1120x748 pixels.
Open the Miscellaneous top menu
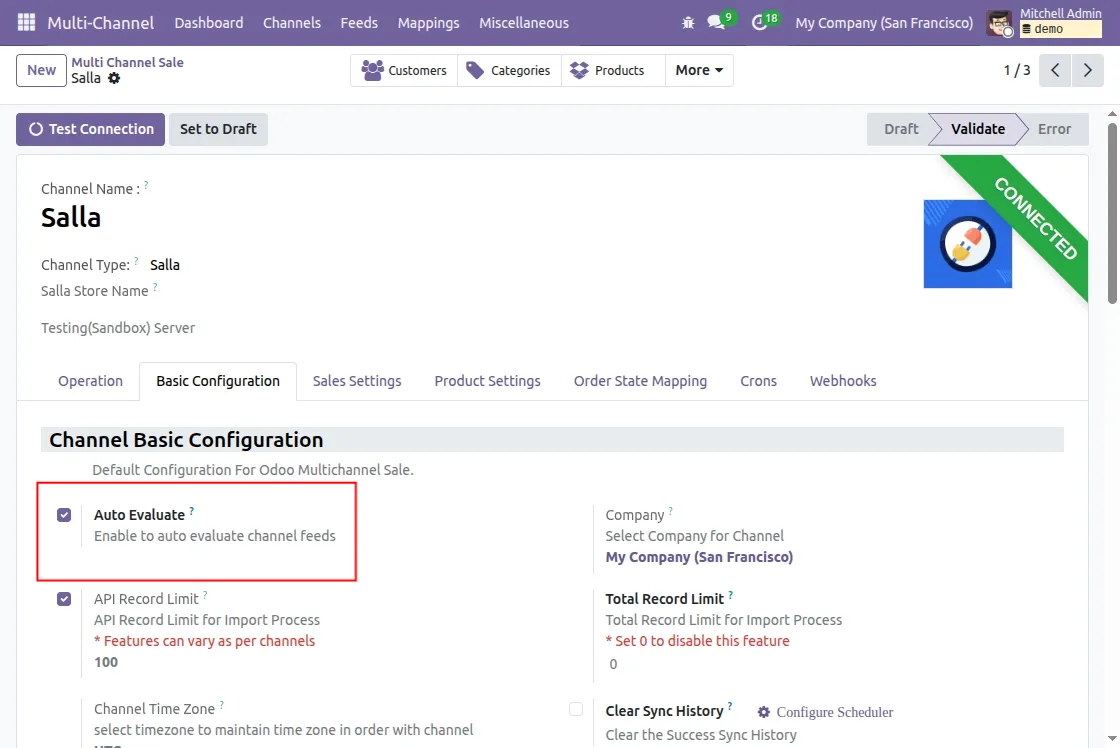pyautogui.click(x=523, y=22)
